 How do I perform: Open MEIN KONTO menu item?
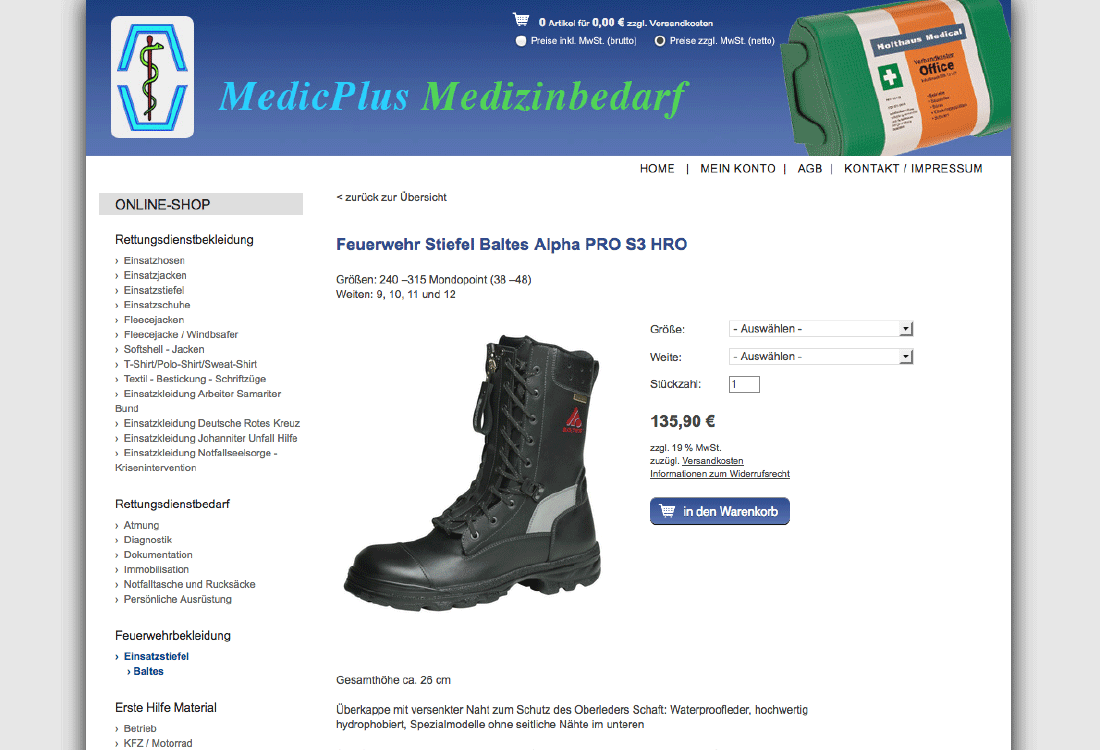tap(737, 168)
